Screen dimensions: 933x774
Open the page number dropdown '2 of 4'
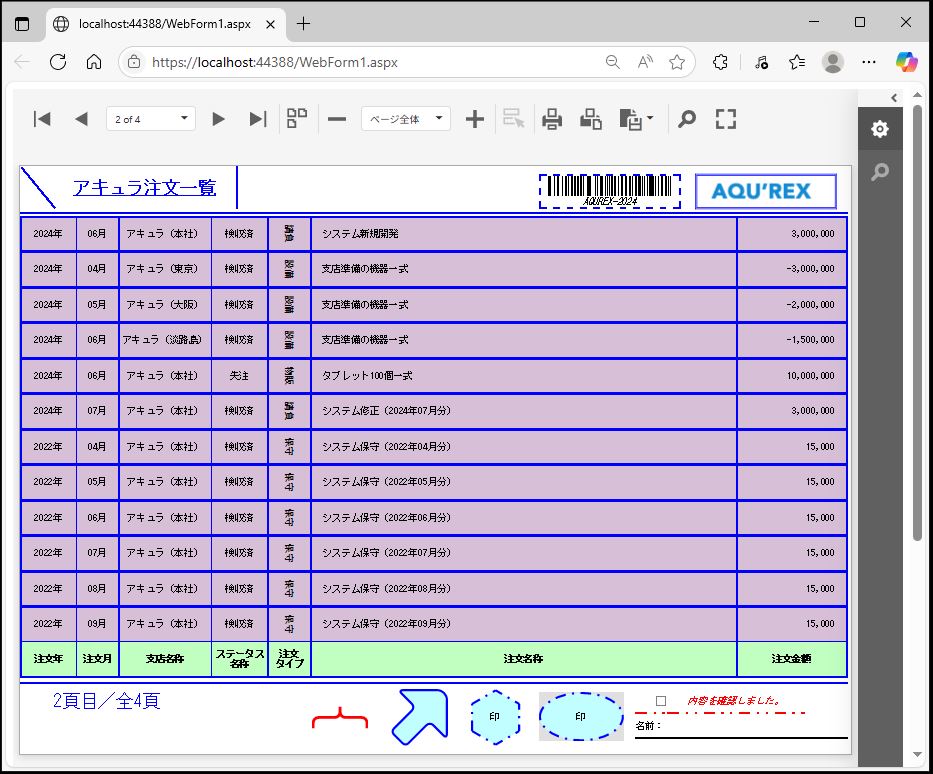point(150,119)
